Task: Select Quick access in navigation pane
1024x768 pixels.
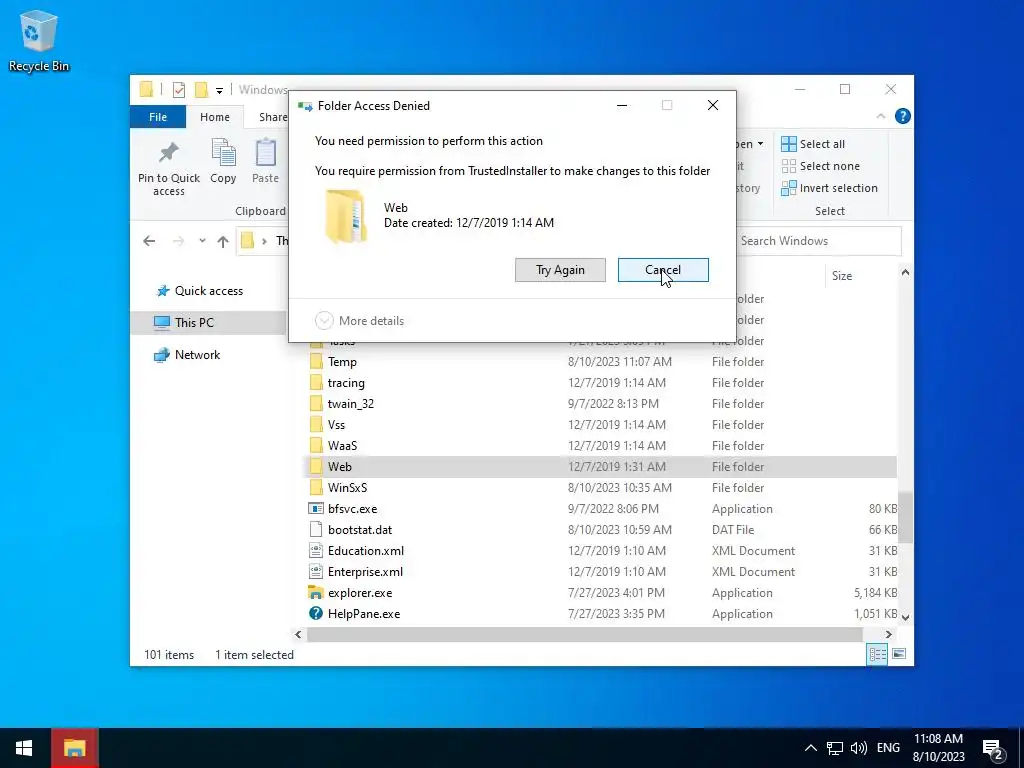Action: coord(208,291)
